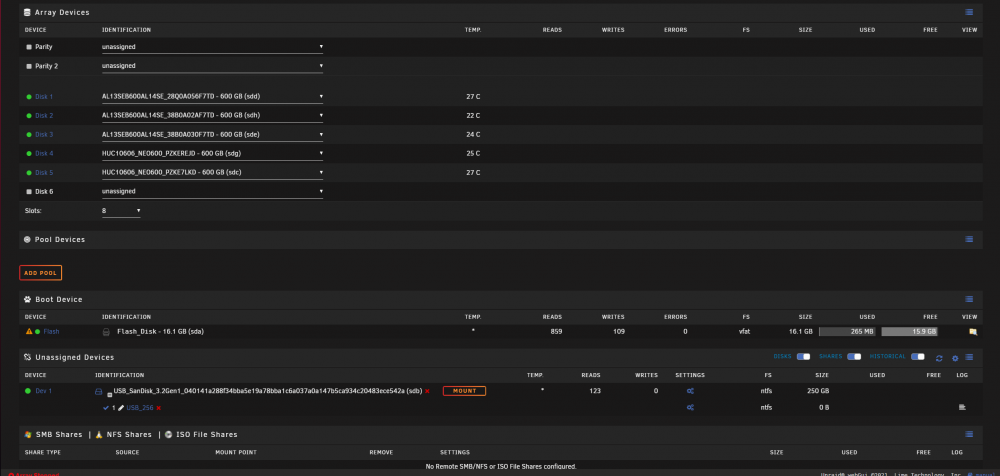
Task: Click the MOUNT button
Action: 464,390
